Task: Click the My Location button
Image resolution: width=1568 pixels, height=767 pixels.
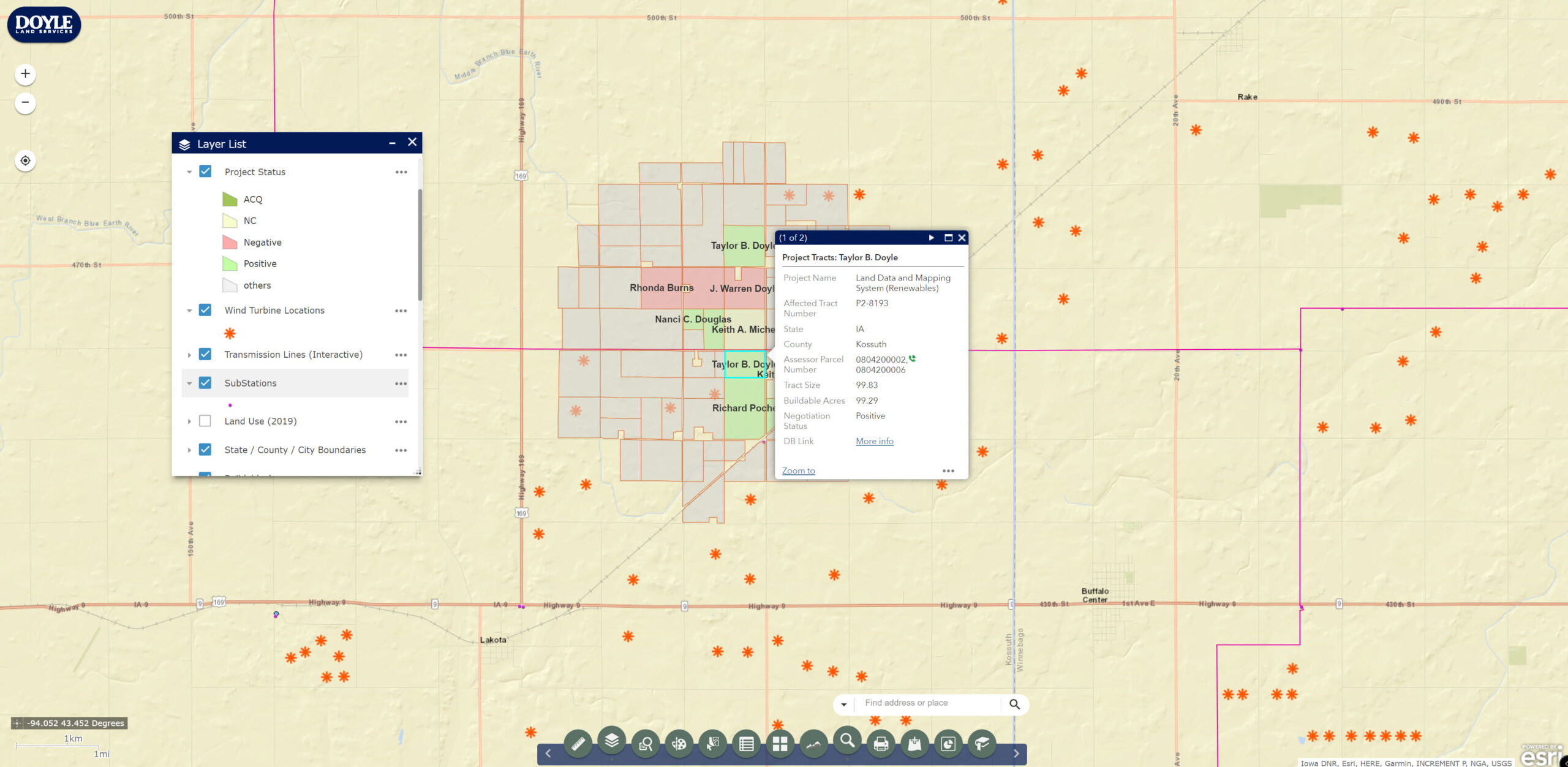Action: pos(25,161)
